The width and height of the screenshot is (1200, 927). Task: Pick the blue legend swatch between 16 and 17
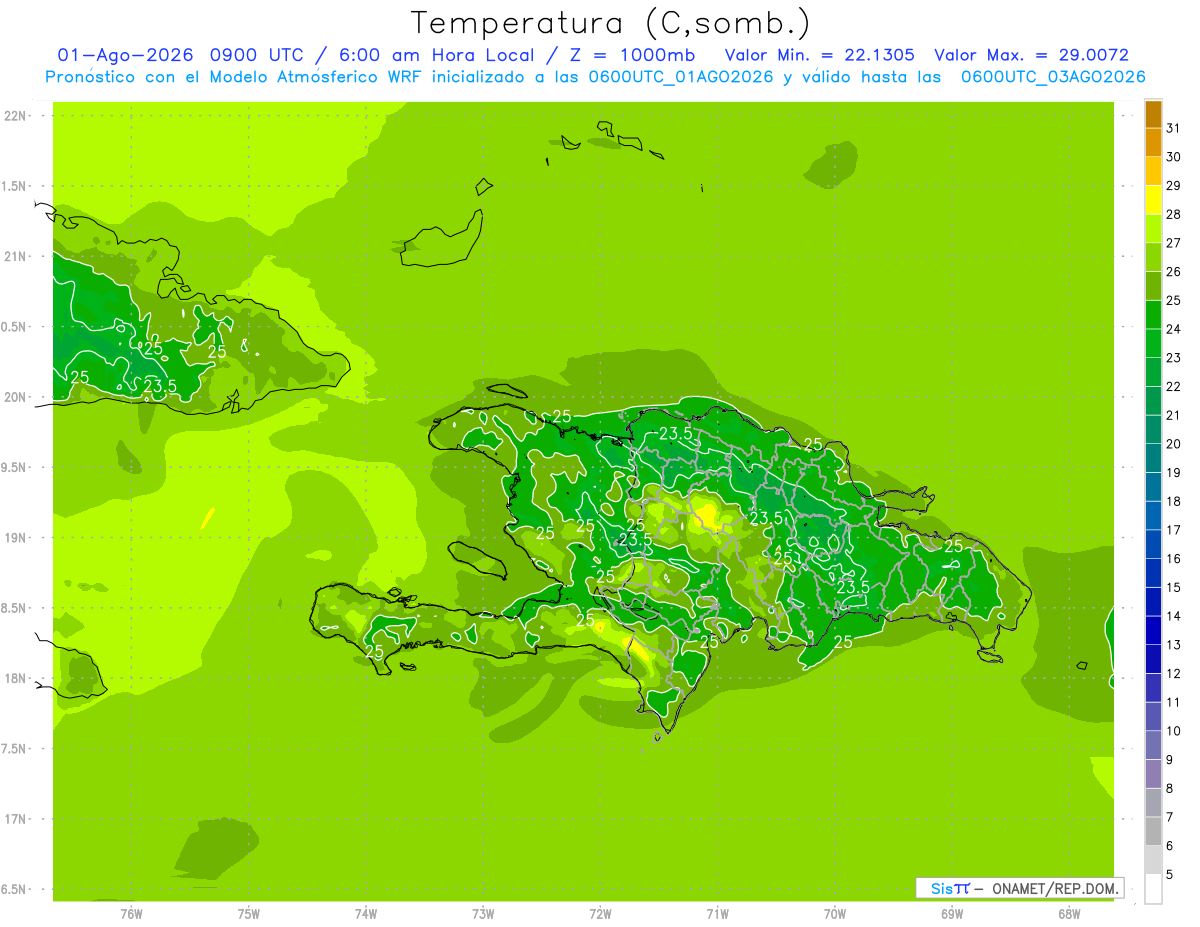[x=1153, y=544]
